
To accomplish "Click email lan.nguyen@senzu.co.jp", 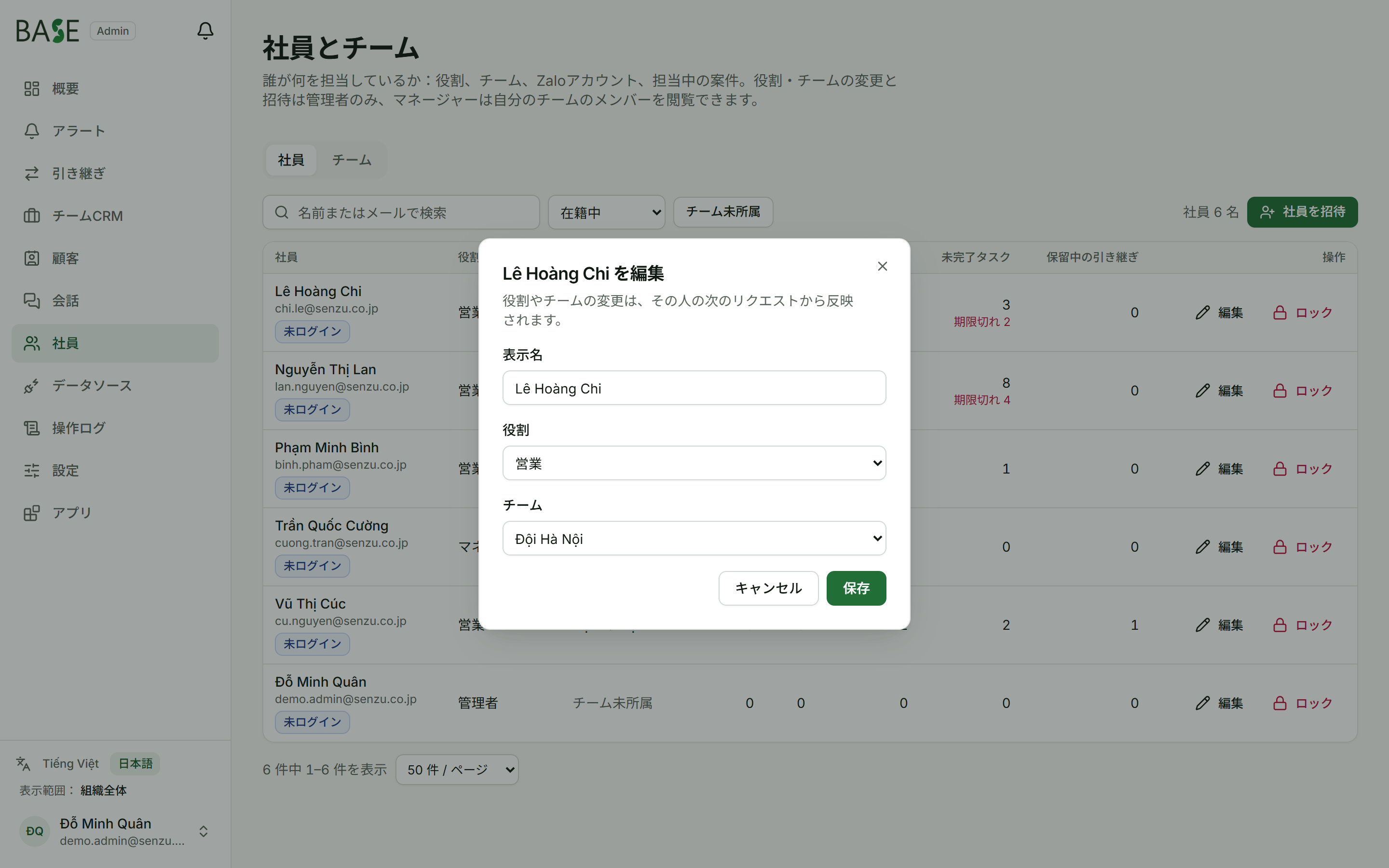I will coord(342,387).
